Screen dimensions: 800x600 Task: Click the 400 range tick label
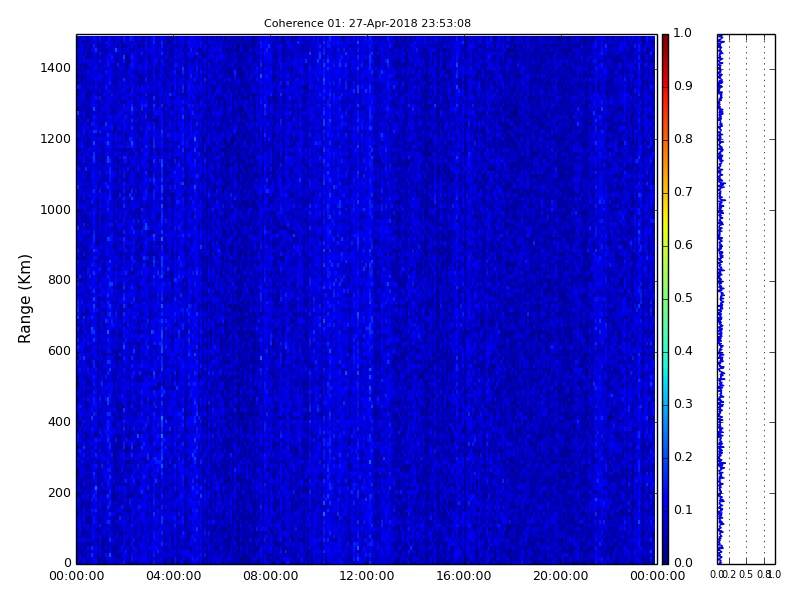pyautogui.click(x=59, y=422)
